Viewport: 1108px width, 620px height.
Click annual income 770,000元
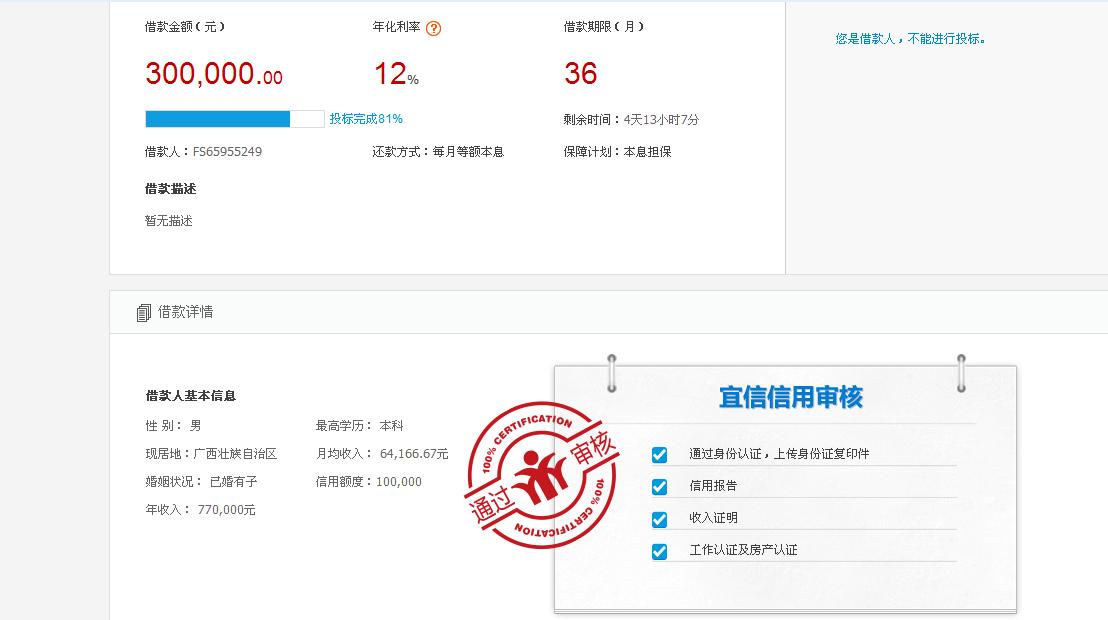point(227,509)
